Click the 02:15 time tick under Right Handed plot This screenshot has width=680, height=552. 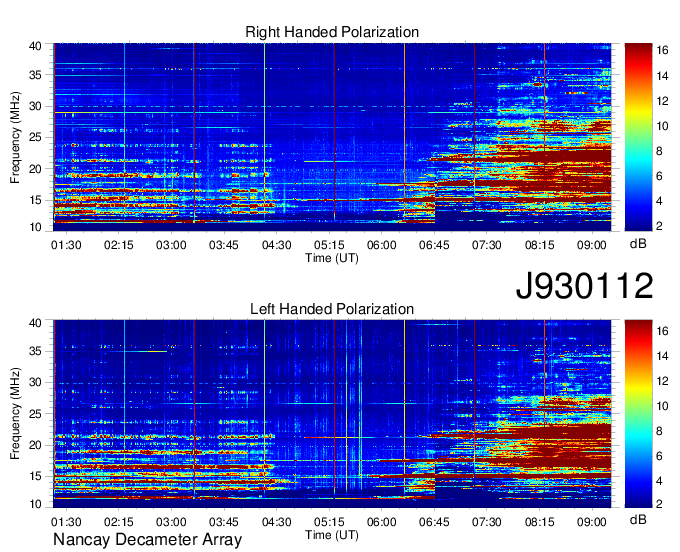tap(118, 245)
